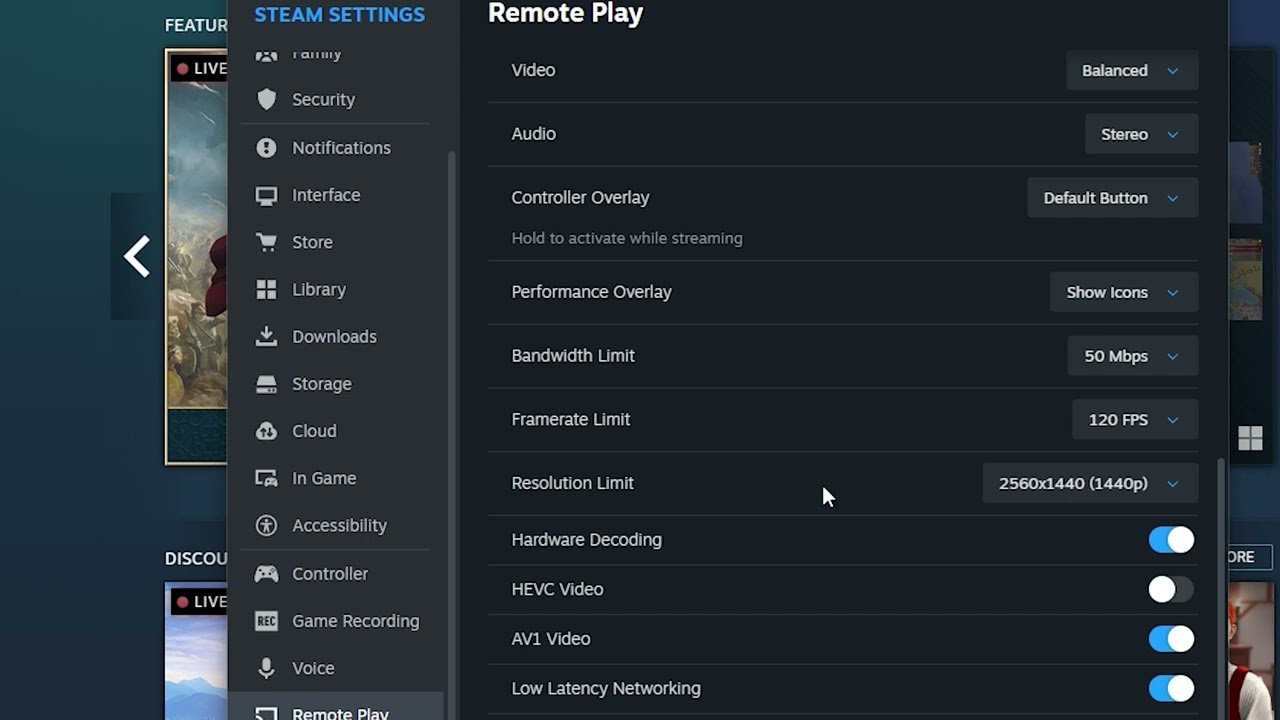
Task: Open Cloud settings page
Action: coord(335,431)
